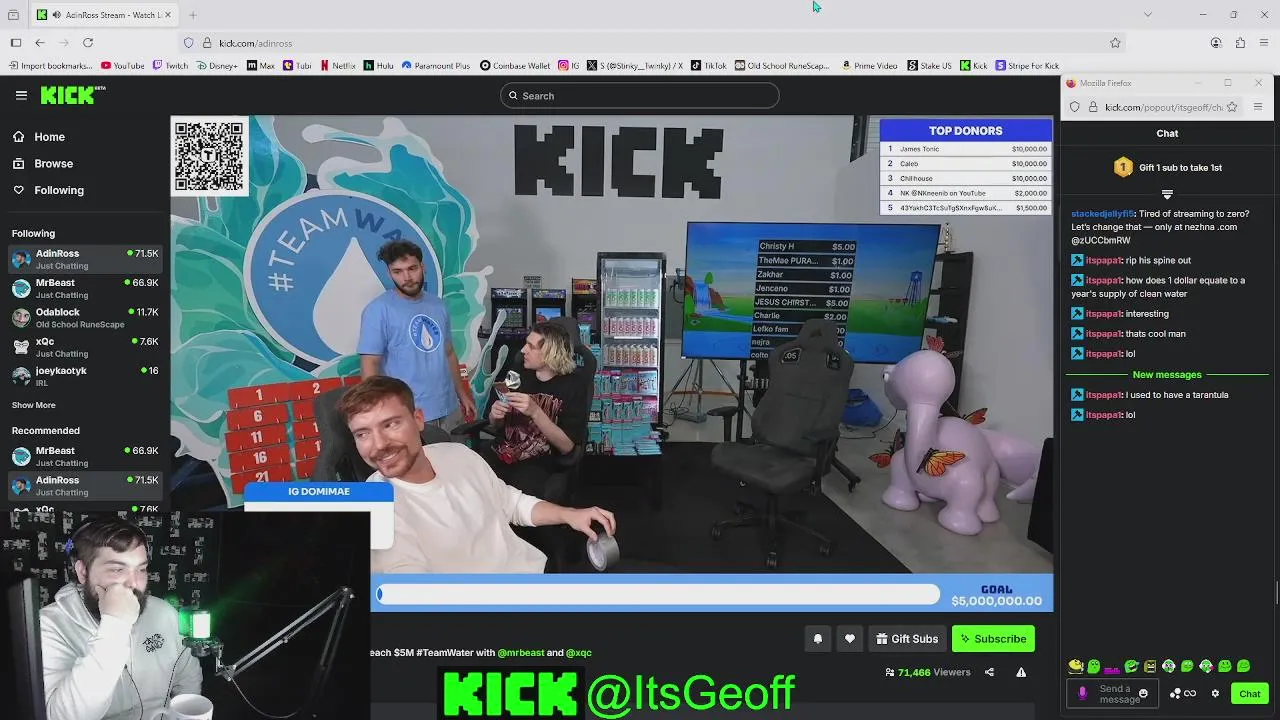This screenshot has width=1280, height=720.
Task: Click the Gift Subs button
Action: pos(907,639)
